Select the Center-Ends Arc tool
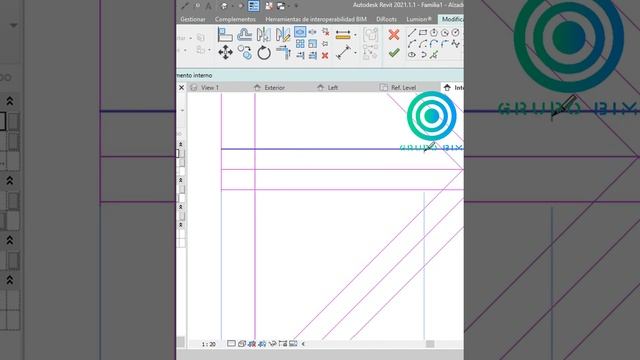The height and width of the screenshot is (360, 640). point(423,44)
